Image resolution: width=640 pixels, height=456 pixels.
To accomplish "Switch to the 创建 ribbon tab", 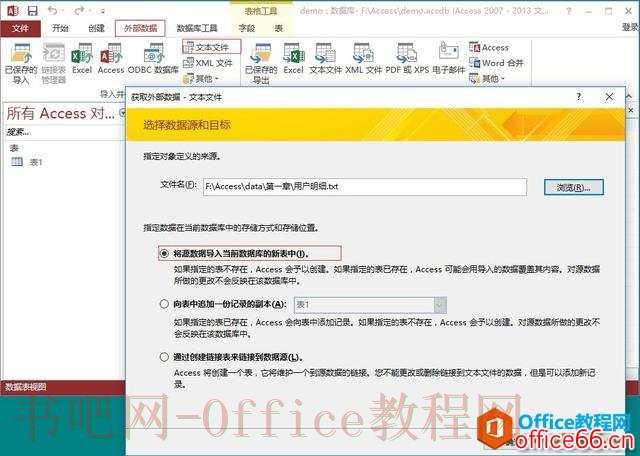I will tap(96, 28).
